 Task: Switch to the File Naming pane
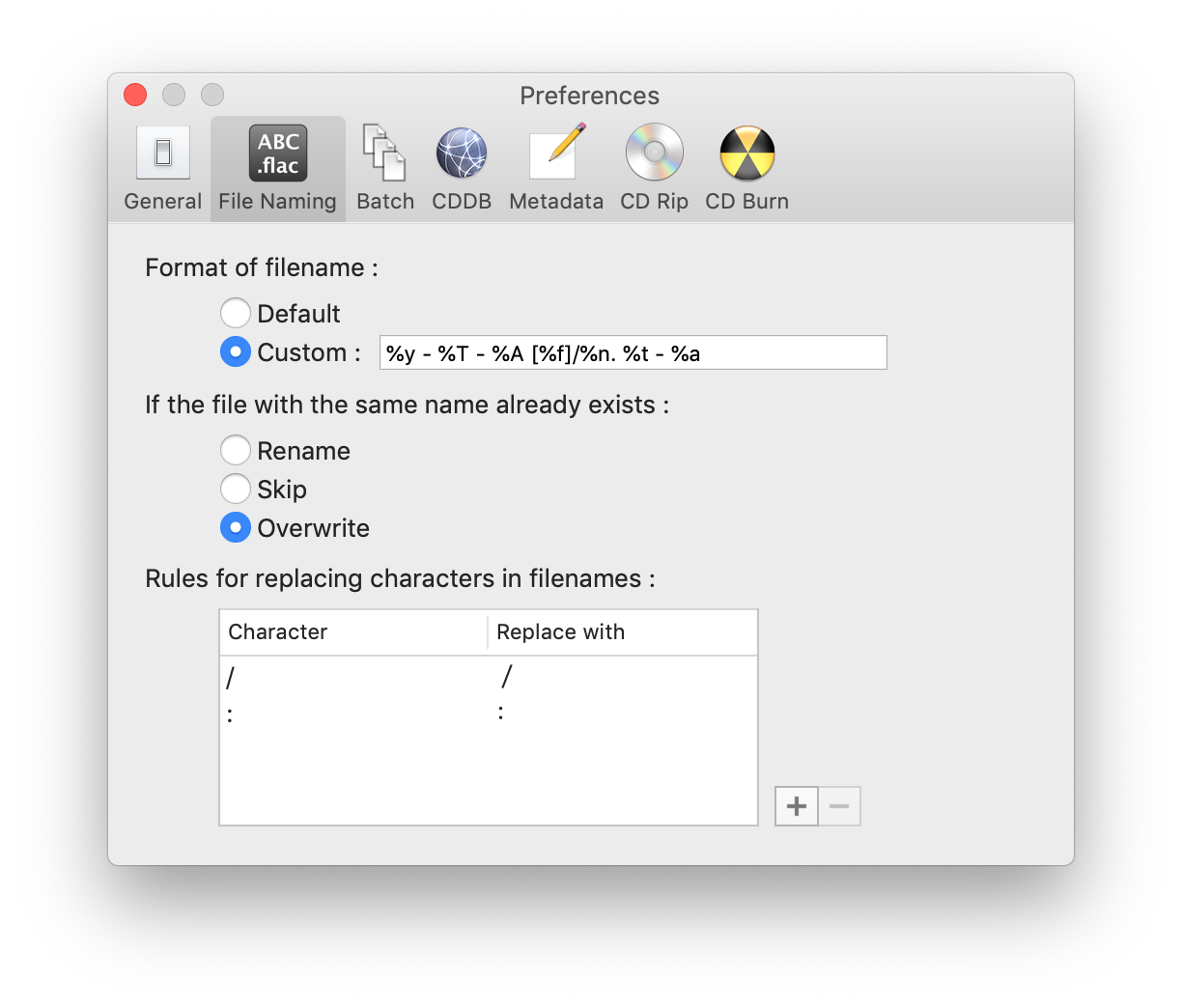tap(277, 164)
